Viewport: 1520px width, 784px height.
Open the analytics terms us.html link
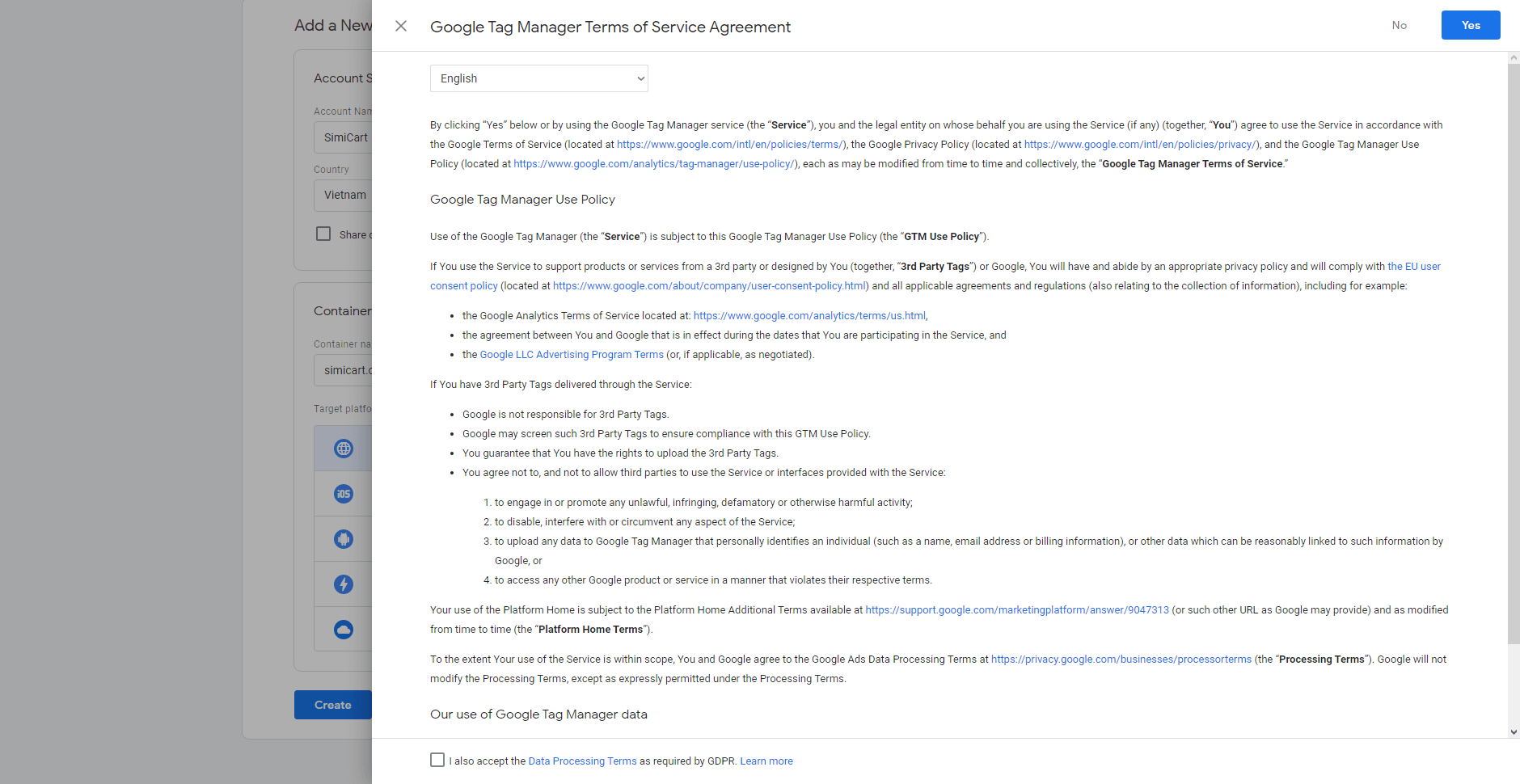(809, 316)
